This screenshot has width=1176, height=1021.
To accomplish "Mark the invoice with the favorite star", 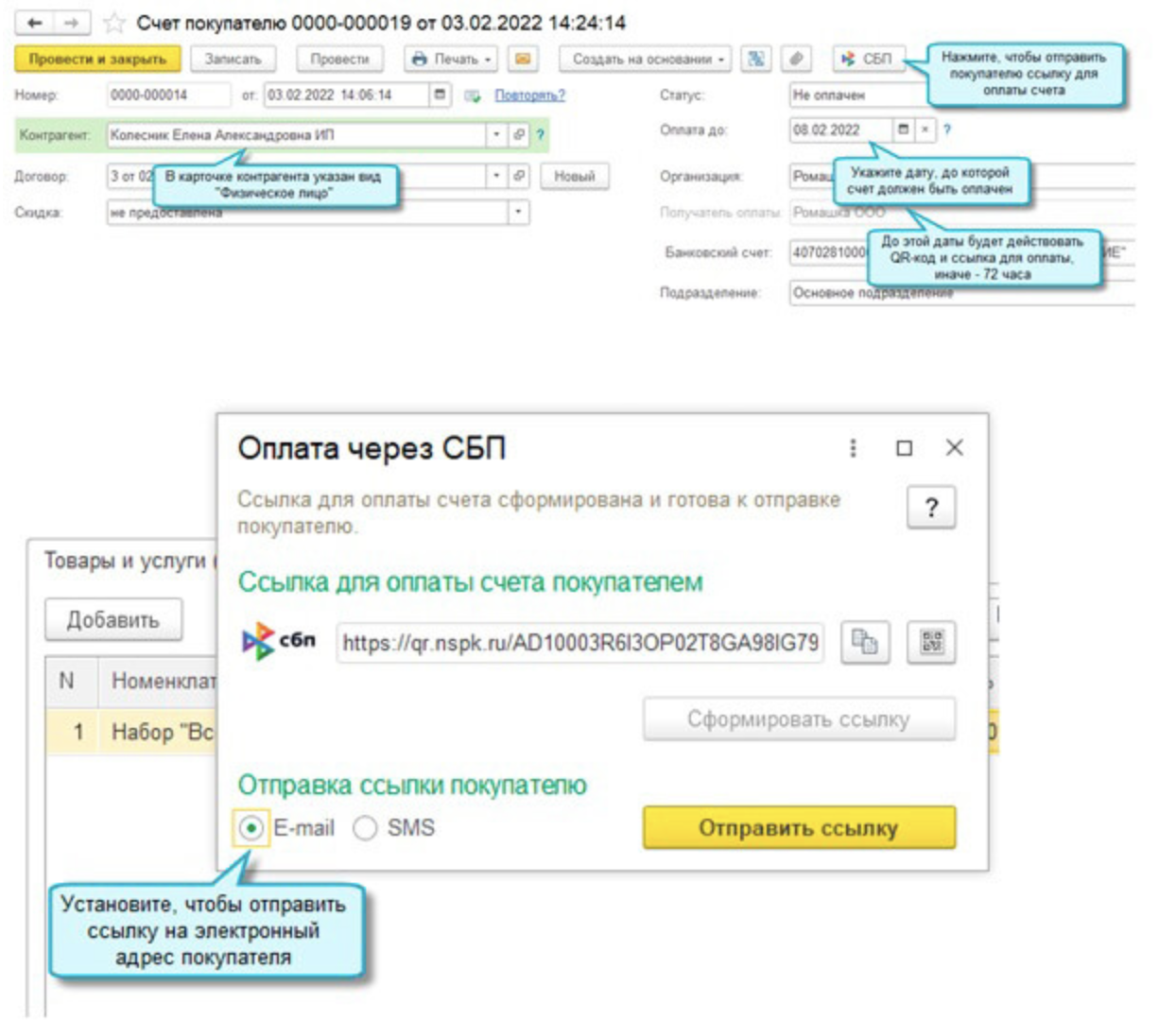I will click(113, 23).
